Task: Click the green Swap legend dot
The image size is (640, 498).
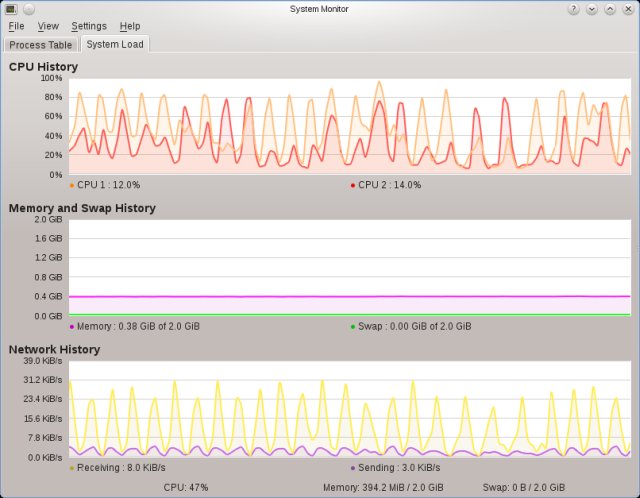Action: tap(353, 326)
